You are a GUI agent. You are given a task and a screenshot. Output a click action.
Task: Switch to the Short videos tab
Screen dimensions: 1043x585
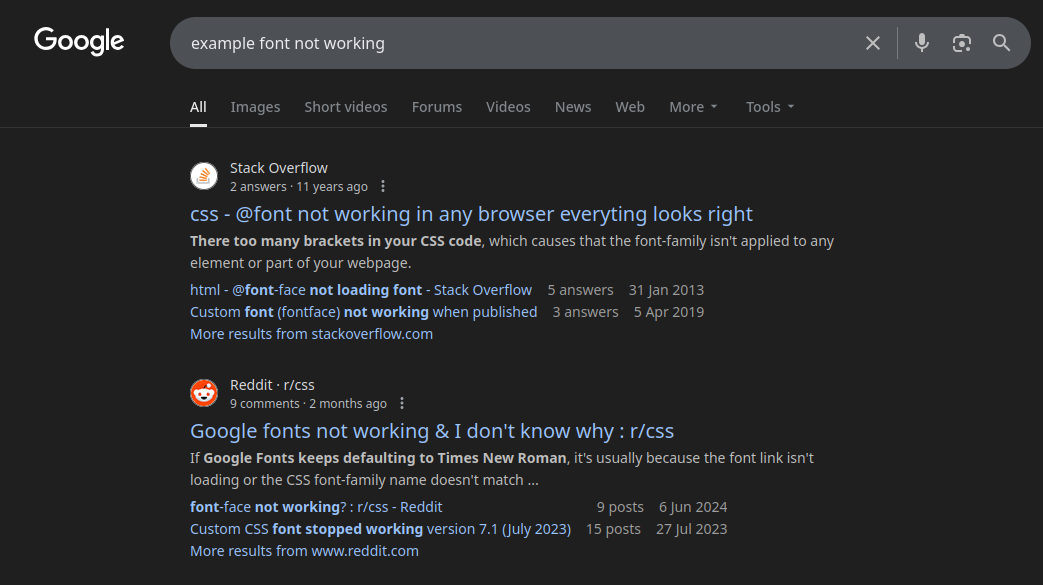click(x=345, y=107)
